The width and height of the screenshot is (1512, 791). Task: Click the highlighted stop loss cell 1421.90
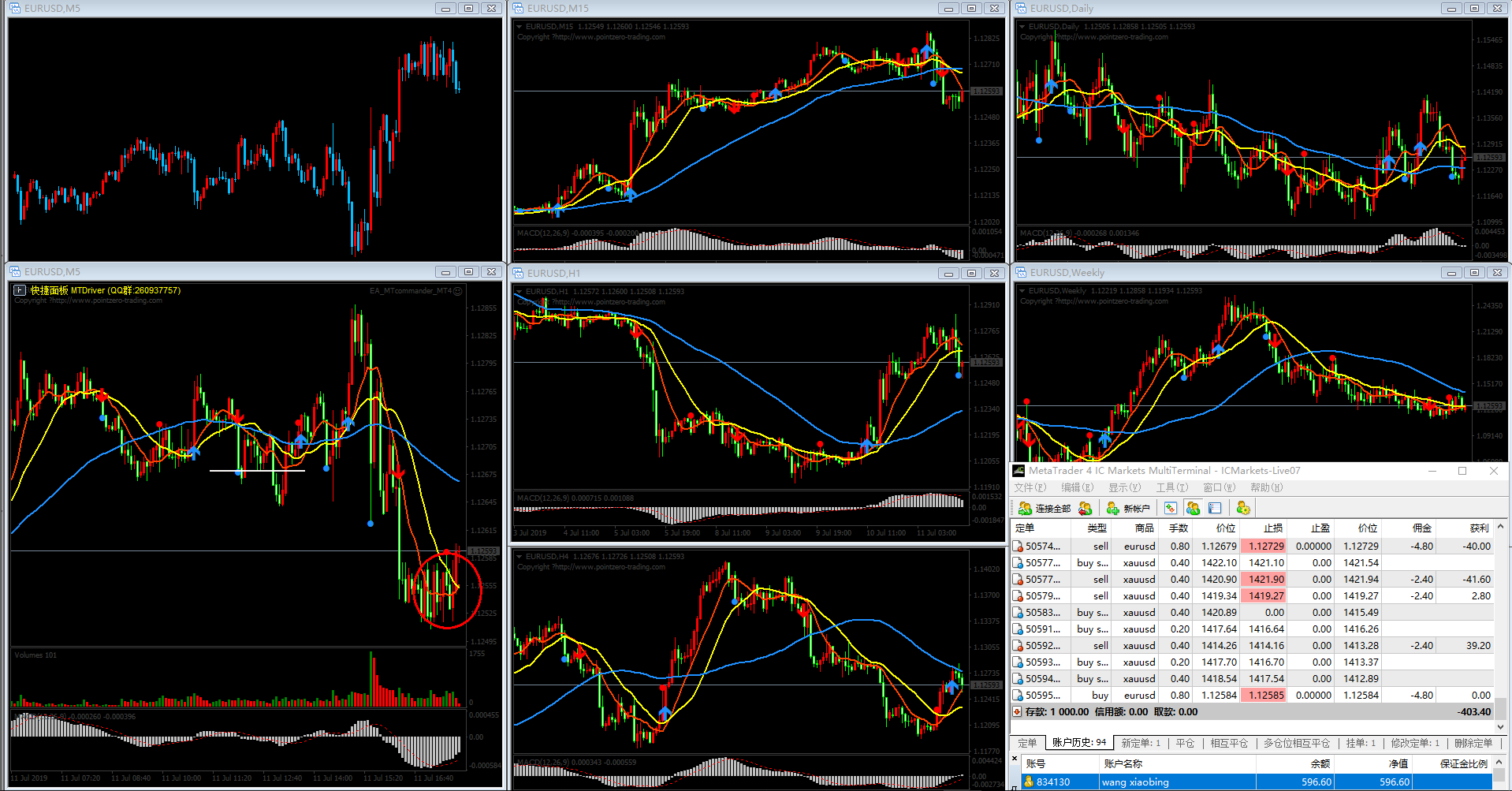(x=1263, y=579)
